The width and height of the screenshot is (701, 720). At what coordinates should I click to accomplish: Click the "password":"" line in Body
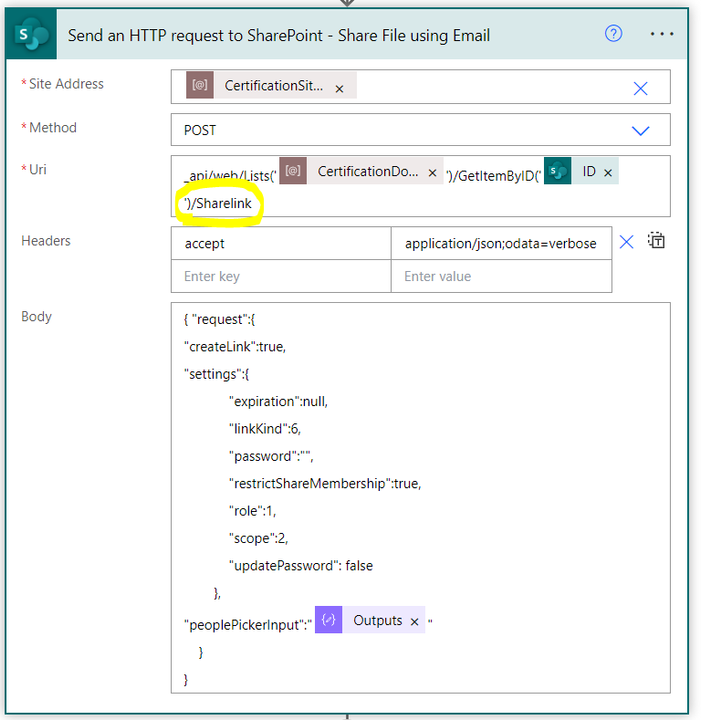pos(271,456)
